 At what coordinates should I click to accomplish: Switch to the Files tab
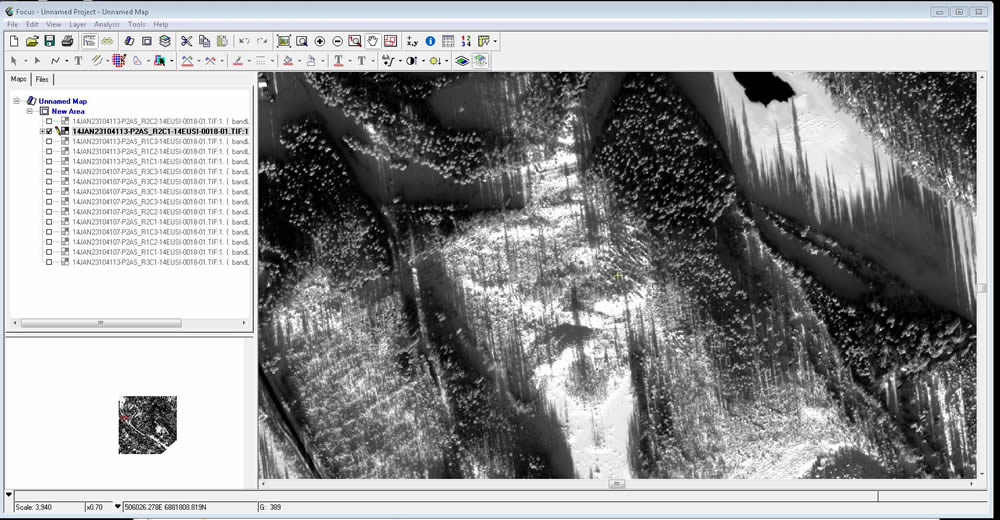[x=42, y=79]
